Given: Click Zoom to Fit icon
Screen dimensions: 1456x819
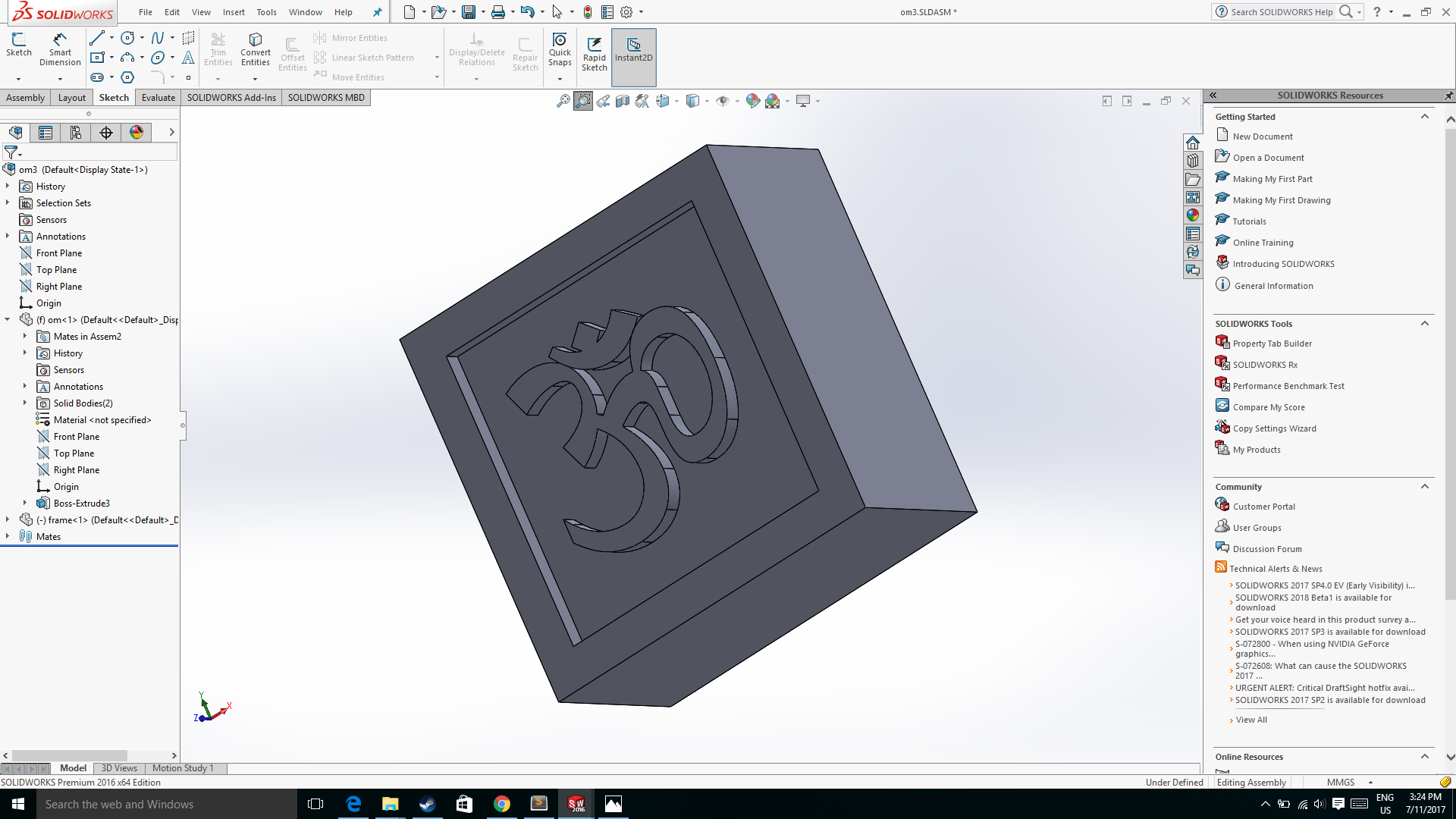Looking at the screenshot, I should coord(563,101).
